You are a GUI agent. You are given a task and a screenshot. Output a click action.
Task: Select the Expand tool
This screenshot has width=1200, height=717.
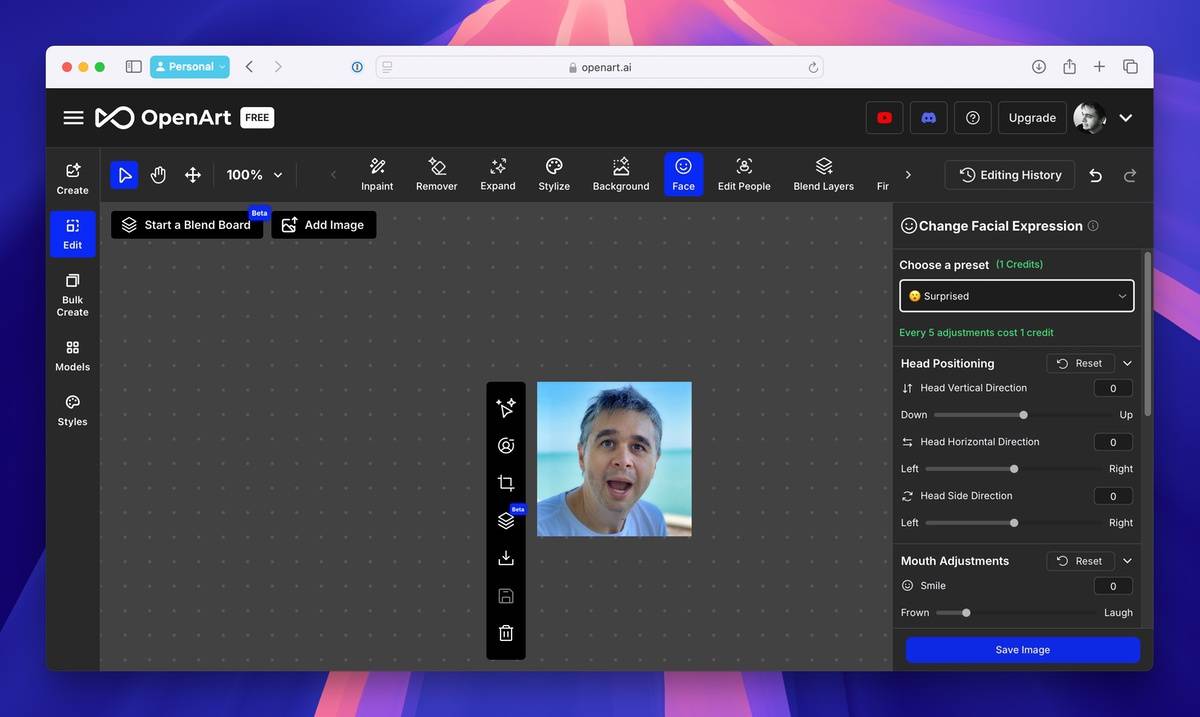[x=498, y=174]
